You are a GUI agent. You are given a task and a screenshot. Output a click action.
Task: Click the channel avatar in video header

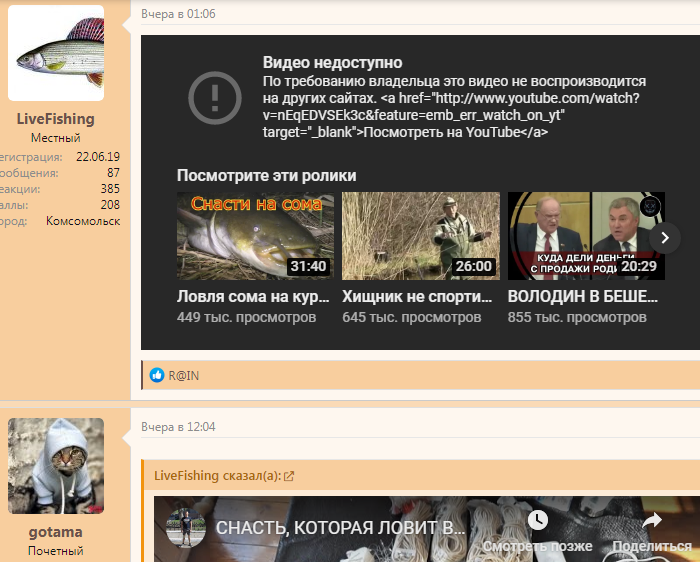coord(180,526)
